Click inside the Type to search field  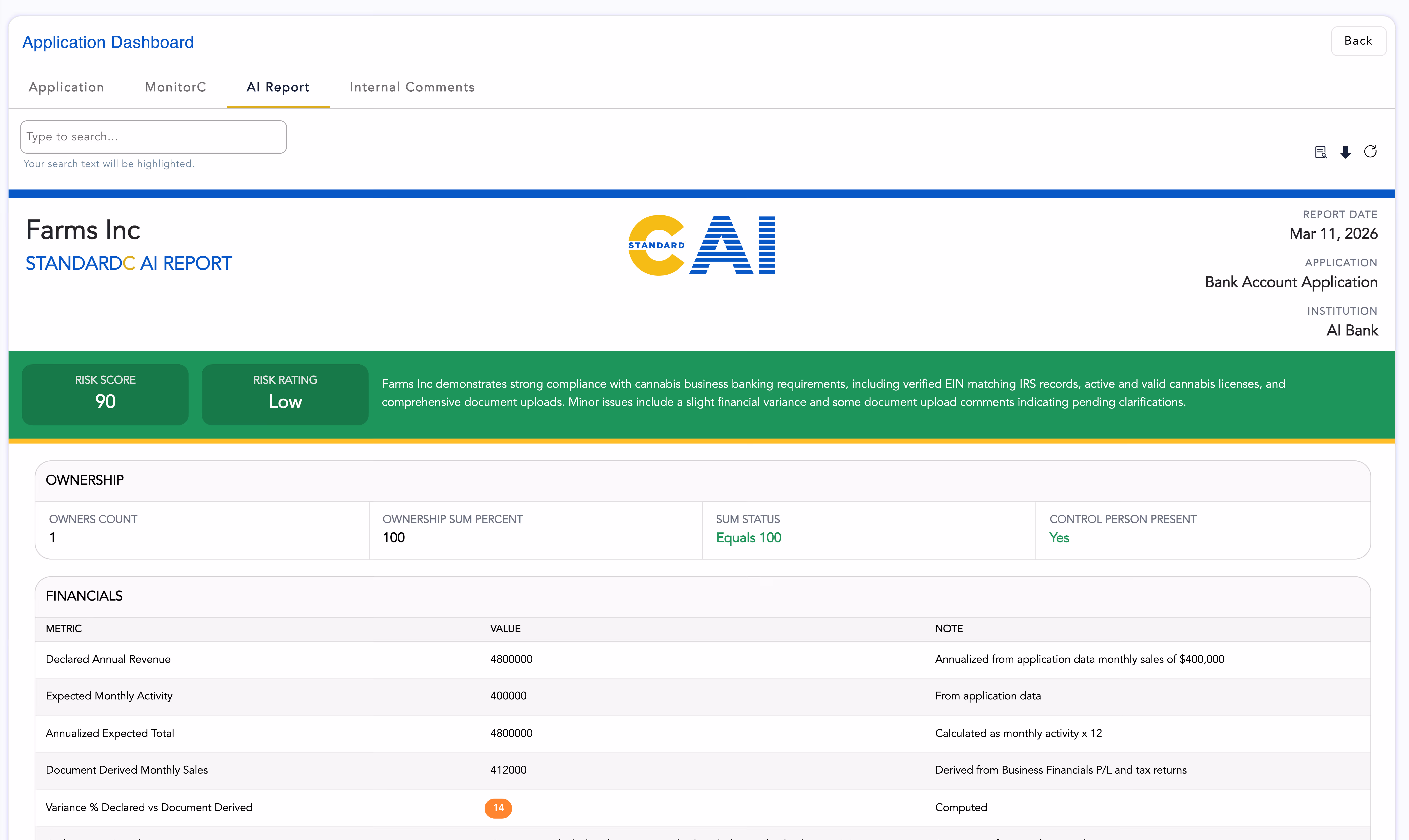153,136
